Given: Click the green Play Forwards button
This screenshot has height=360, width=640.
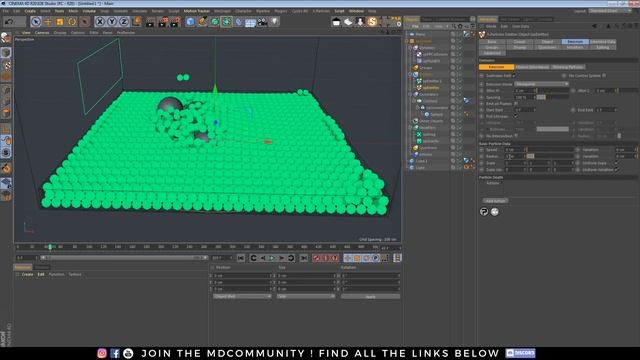Looking at the screenshot, I should point(272,258).
